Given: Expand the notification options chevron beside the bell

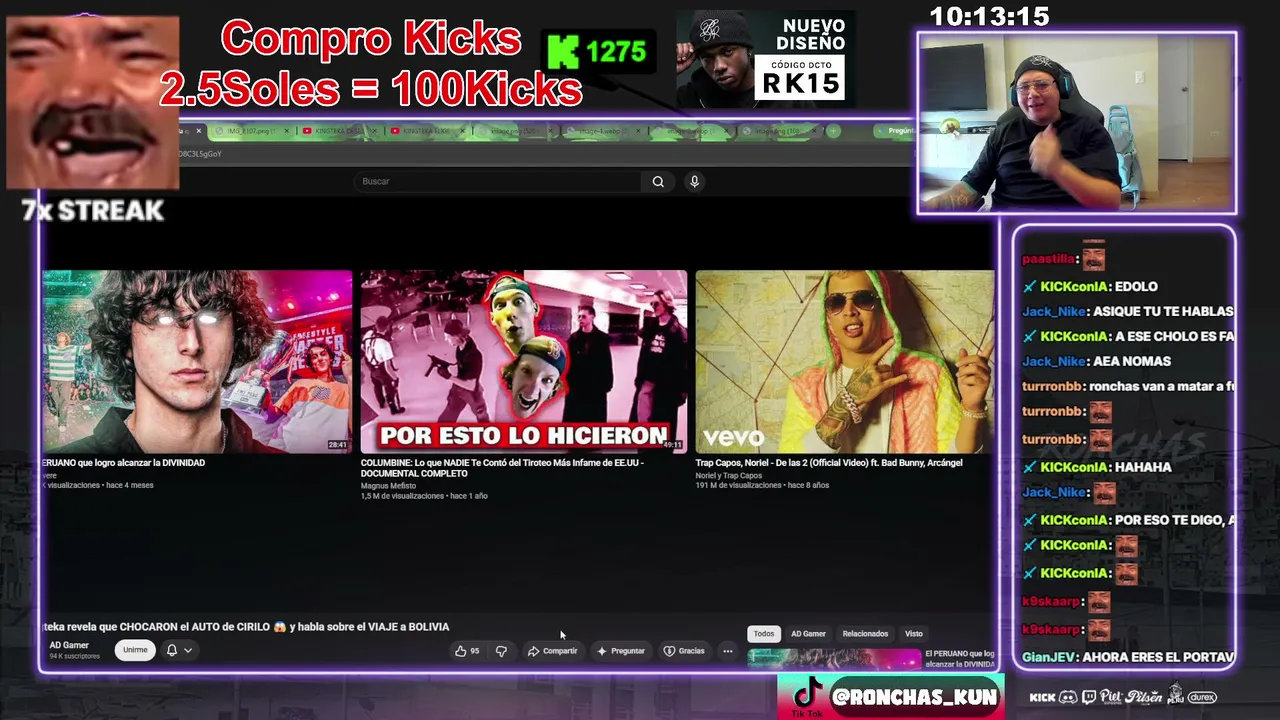Looking at the screenshot, I should click(x=187, y=650).
